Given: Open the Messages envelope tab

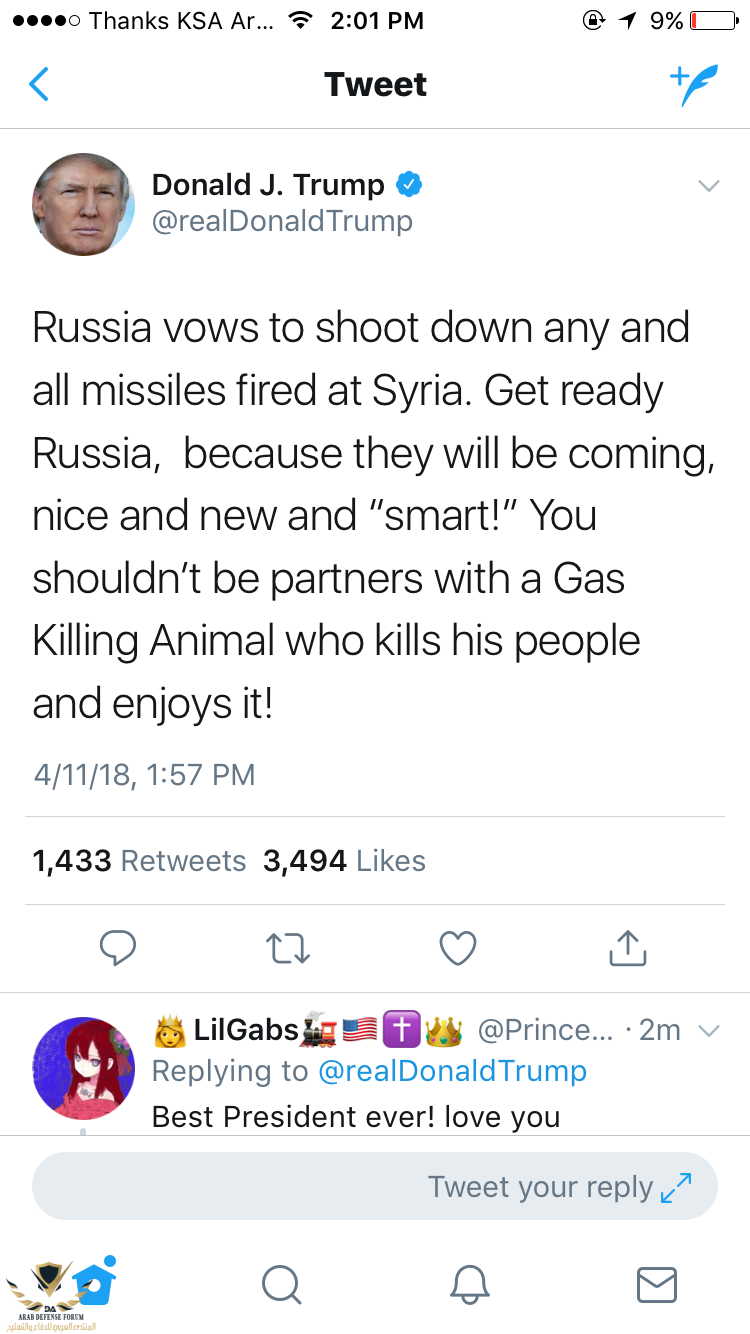Looking at the screenshot, I should tap(657, 1284).
